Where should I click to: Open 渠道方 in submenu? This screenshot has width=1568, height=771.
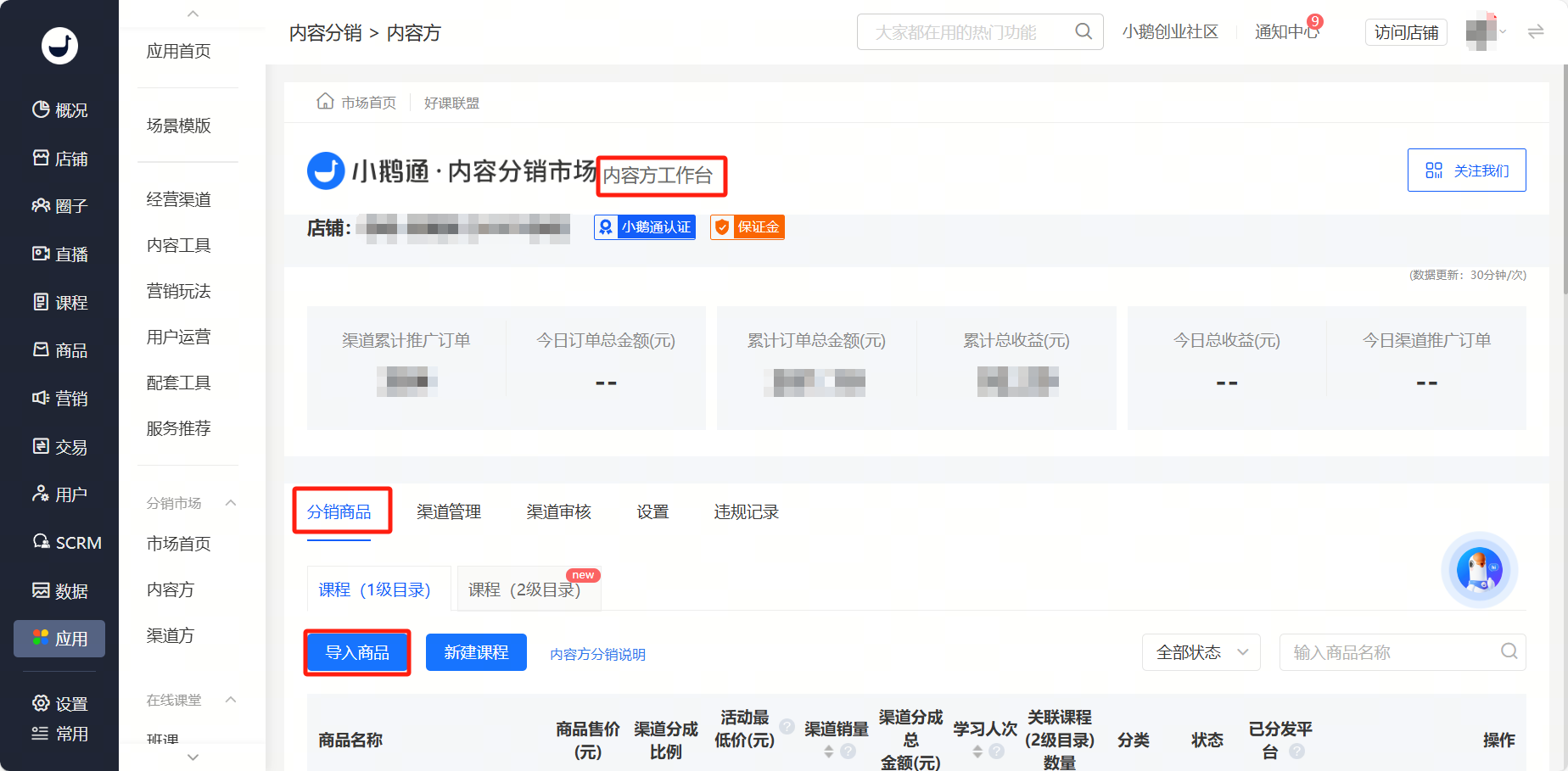pos(171,636)
